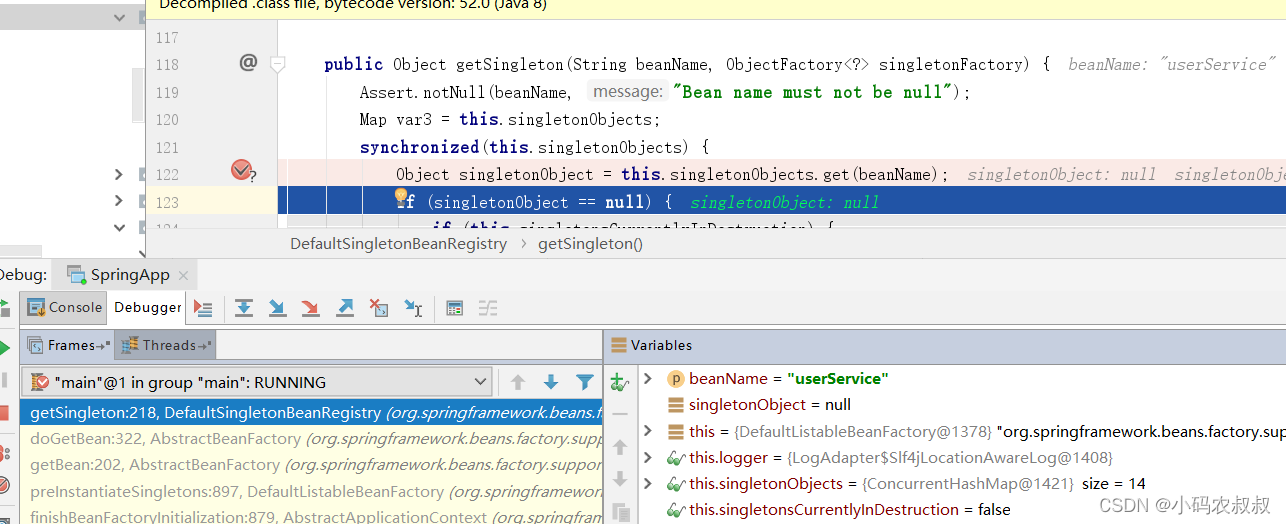
Task: Click the "userService" value of beanName
Action: point(837,379)
